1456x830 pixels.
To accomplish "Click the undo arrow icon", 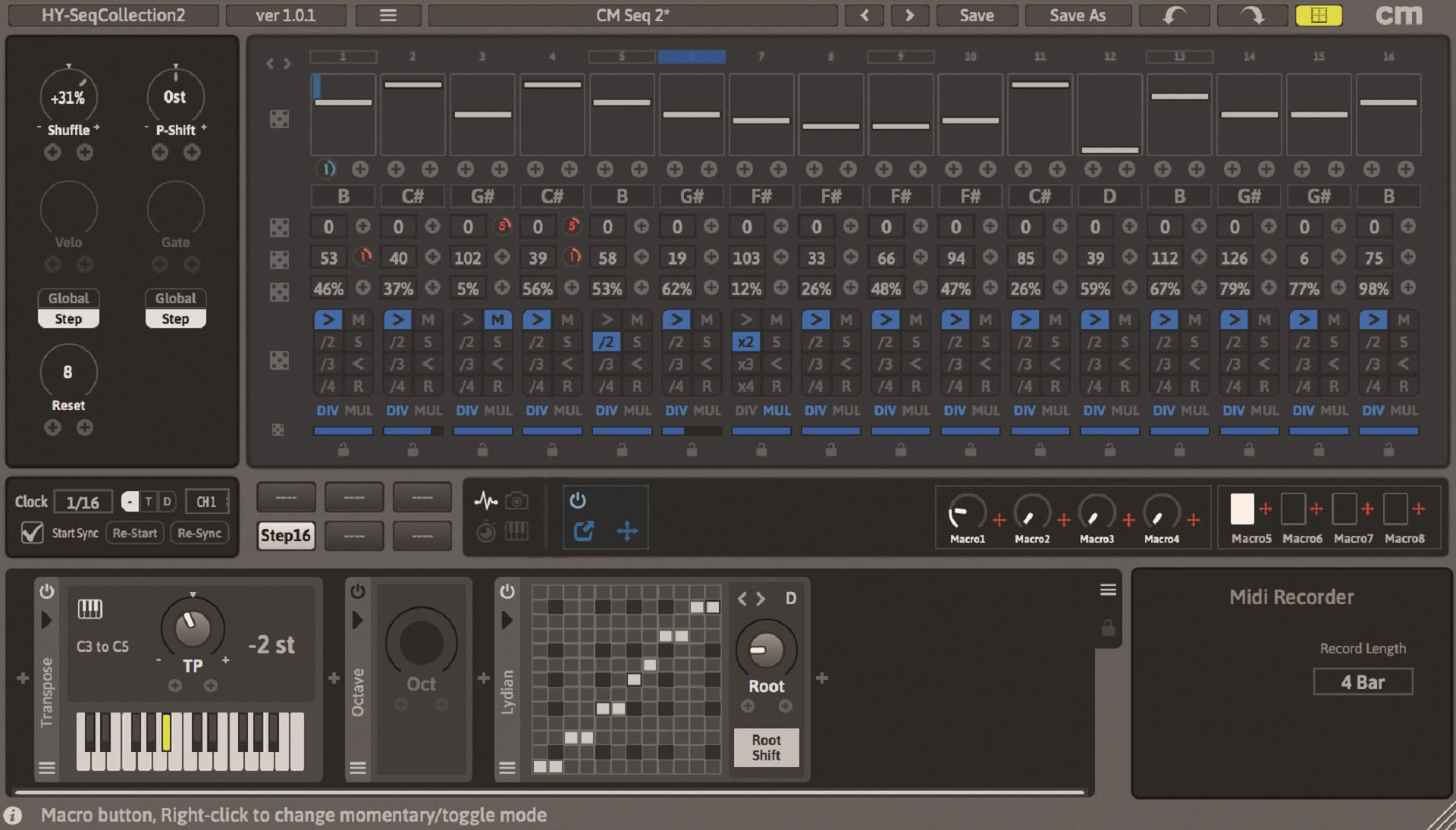I will (1175, 15).
